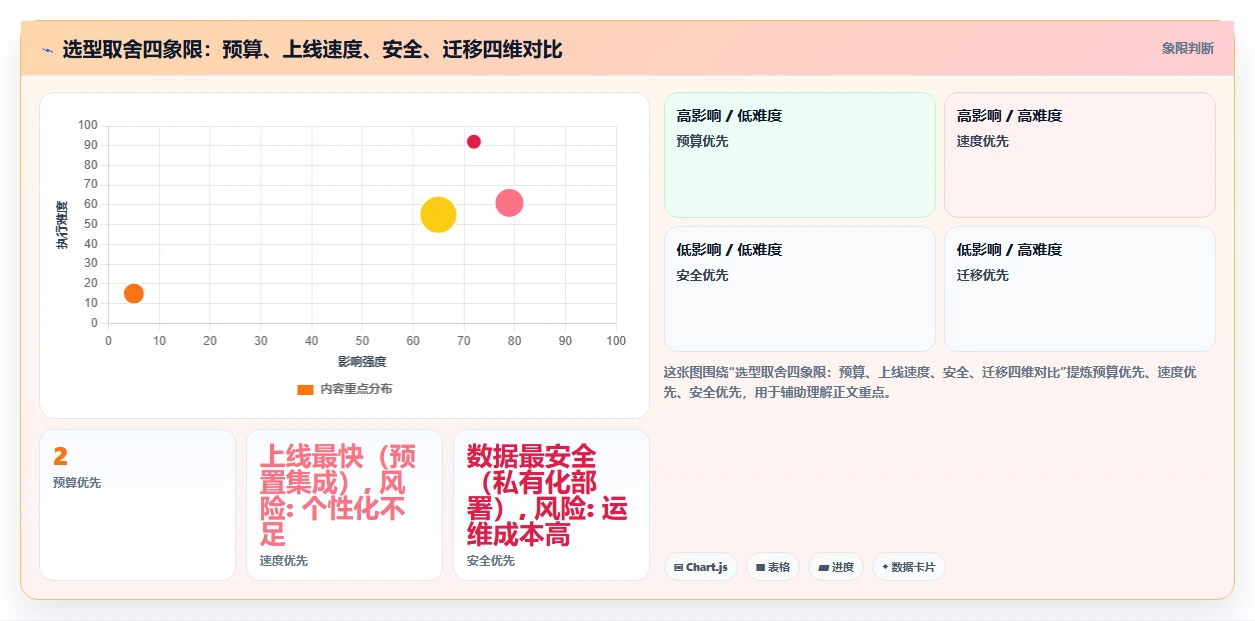Open the 低影响 / 低难度 quadrant card
Viewport: 1255px width, 621px height.
(x=800, y=289)
